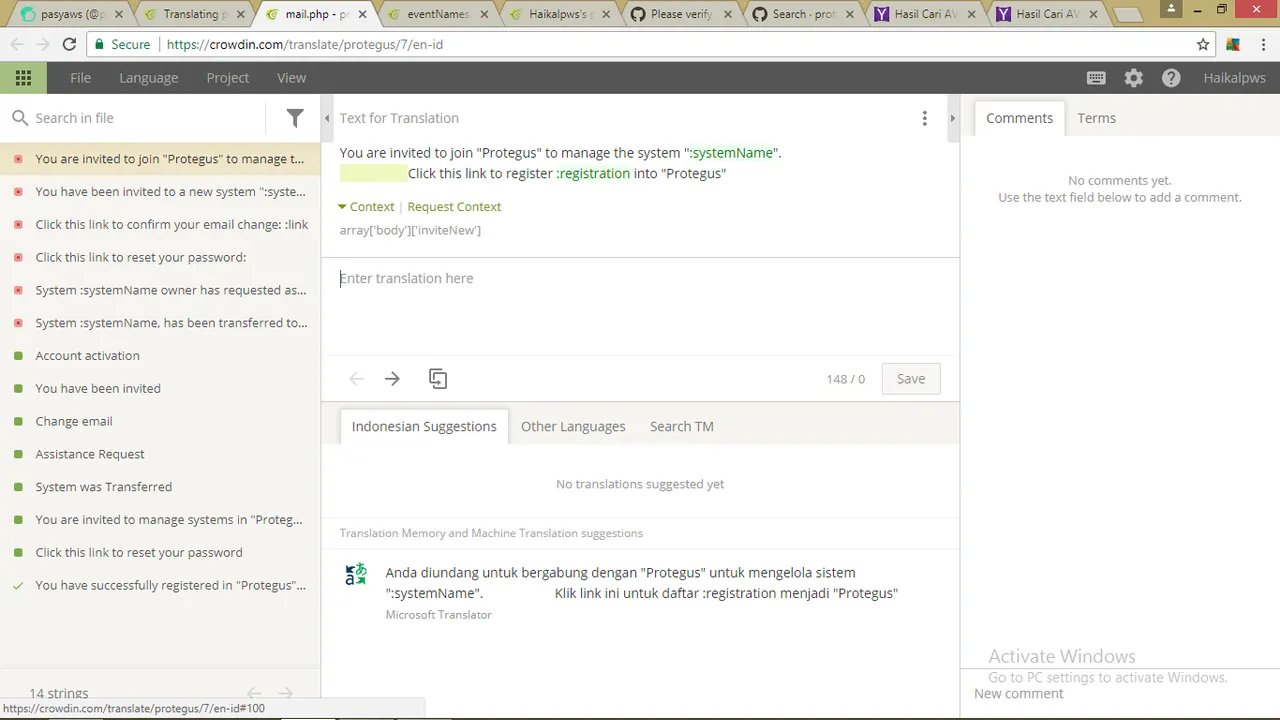1280x720 pixels.
Task: Open the View menu
Action: (x=291, y=78)
